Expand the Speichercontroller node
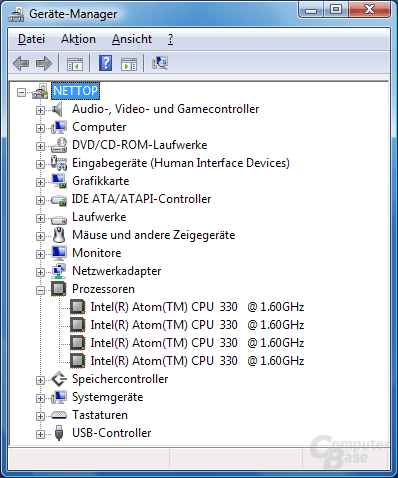Screen dimensions: 398x478 pyautogui.click(x=40, y=380)
